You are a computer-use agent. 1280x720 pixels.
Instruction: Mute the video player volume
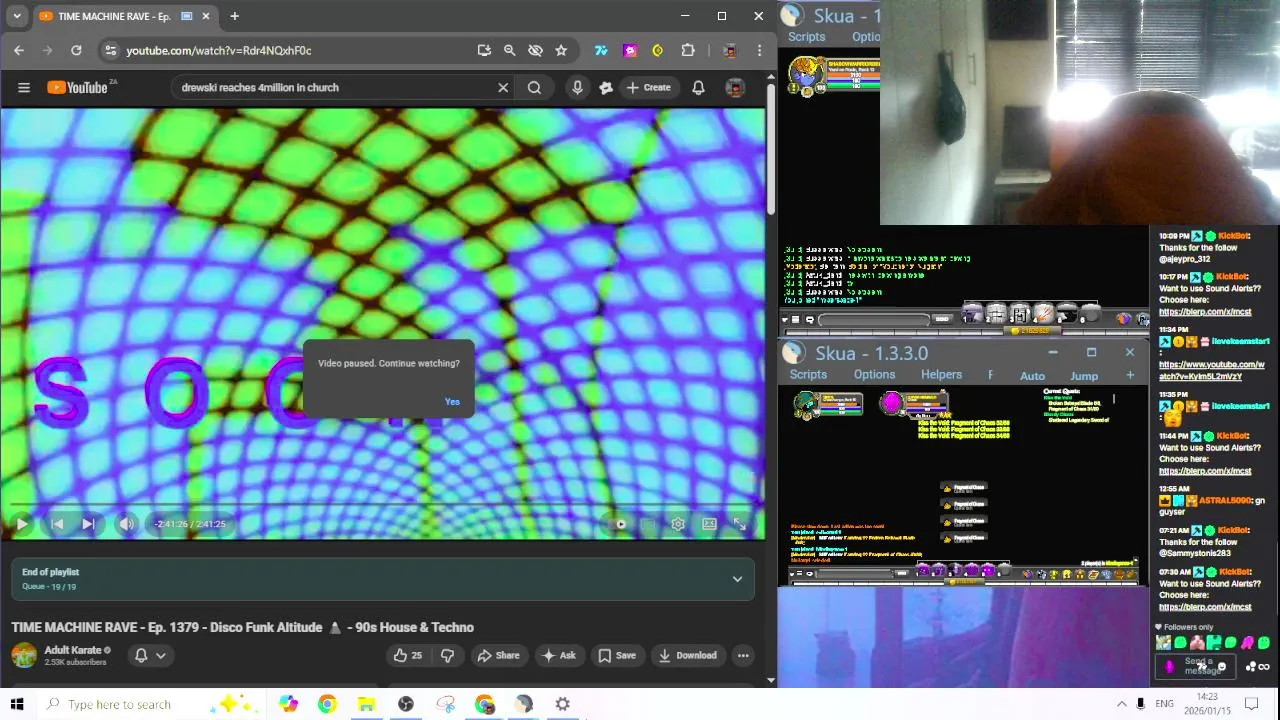pos(126,524)
